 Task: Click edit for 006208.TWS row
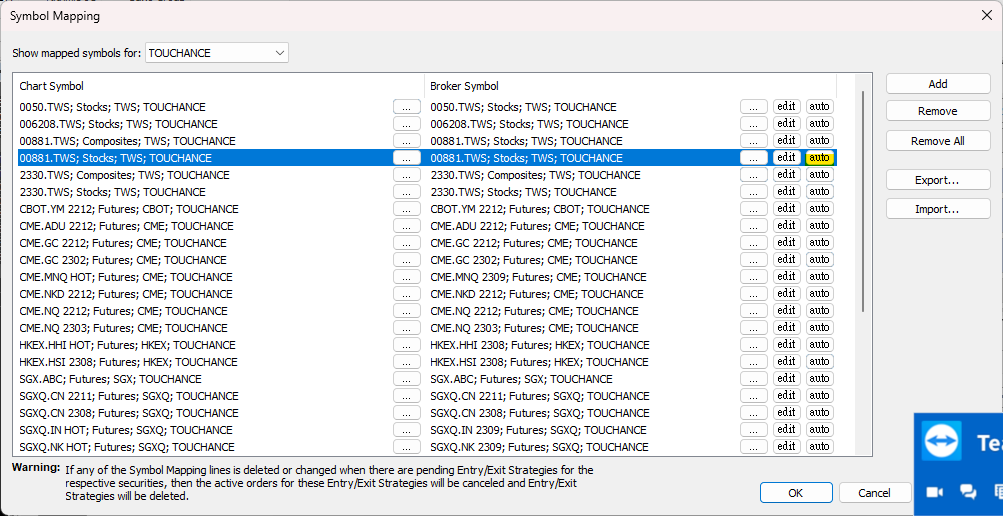786,124
